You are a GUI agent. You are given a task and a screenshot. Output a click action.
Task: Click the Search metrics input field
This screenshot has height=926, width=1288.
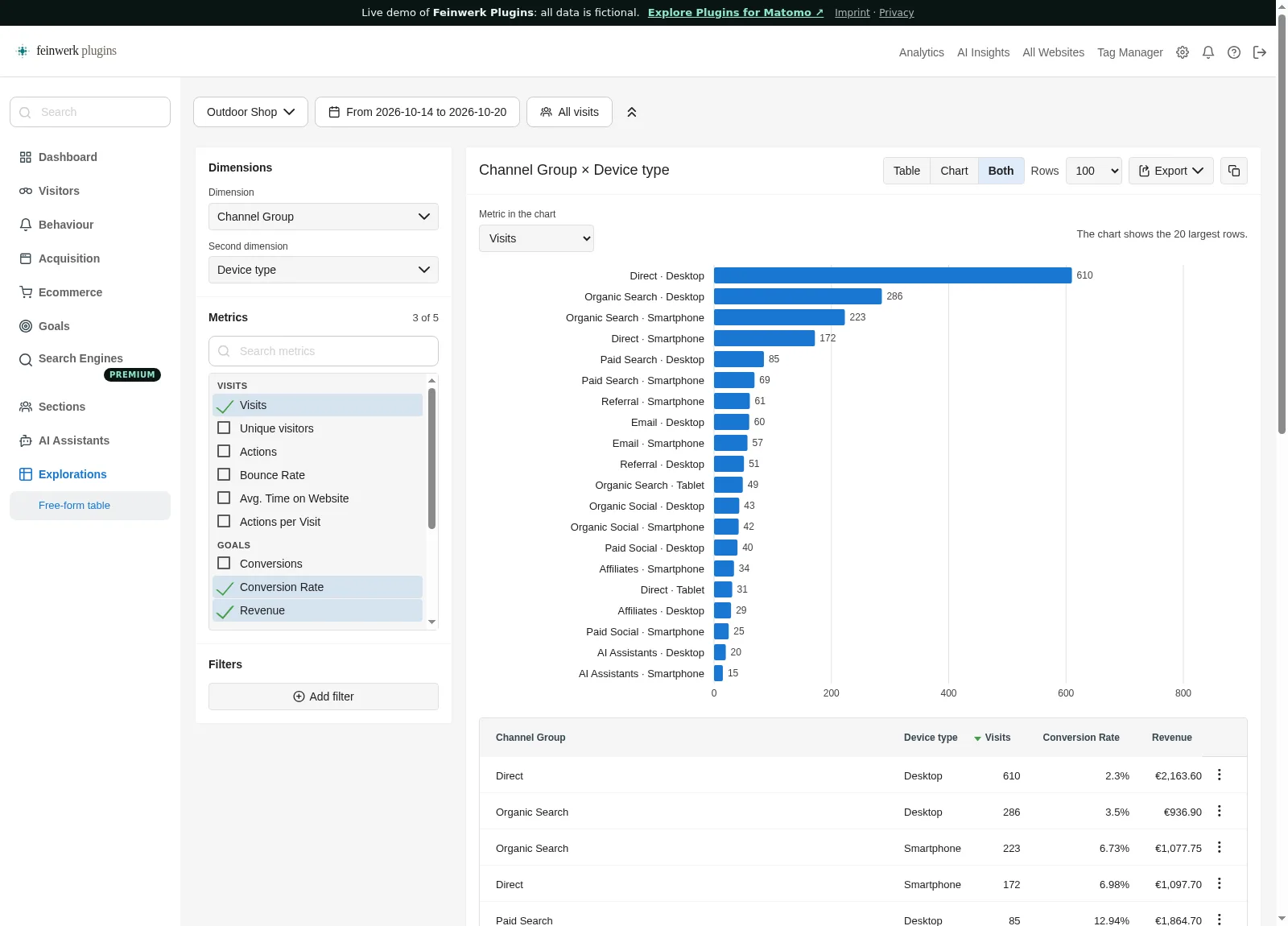324,351
